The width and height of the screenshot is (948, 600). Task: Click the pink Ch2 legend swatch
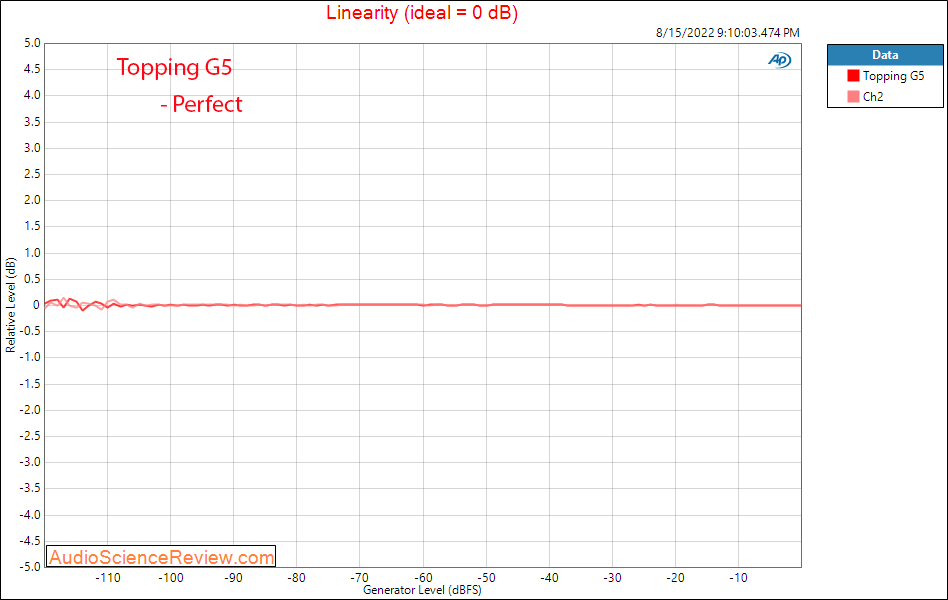click(x=853, y=96)
